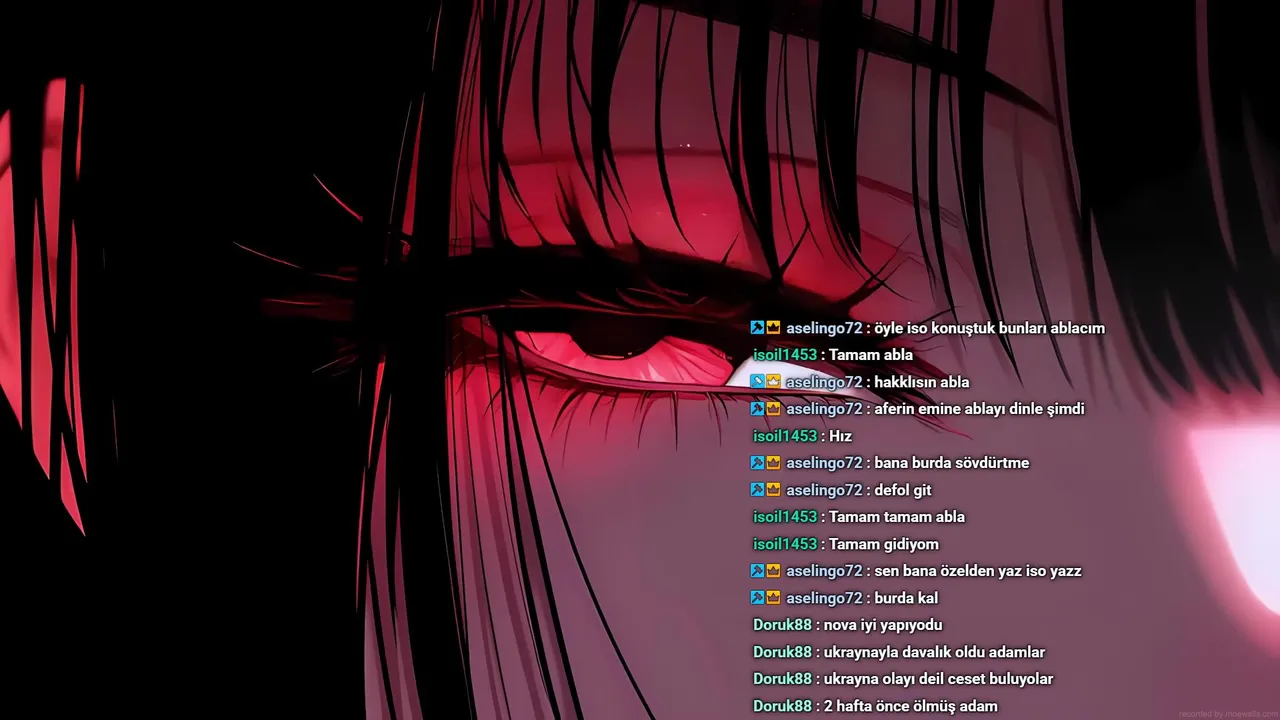Open aselingo72 profile from 'defol git' message
This screenshot has height=720, width=1280.
coord(824,490)
